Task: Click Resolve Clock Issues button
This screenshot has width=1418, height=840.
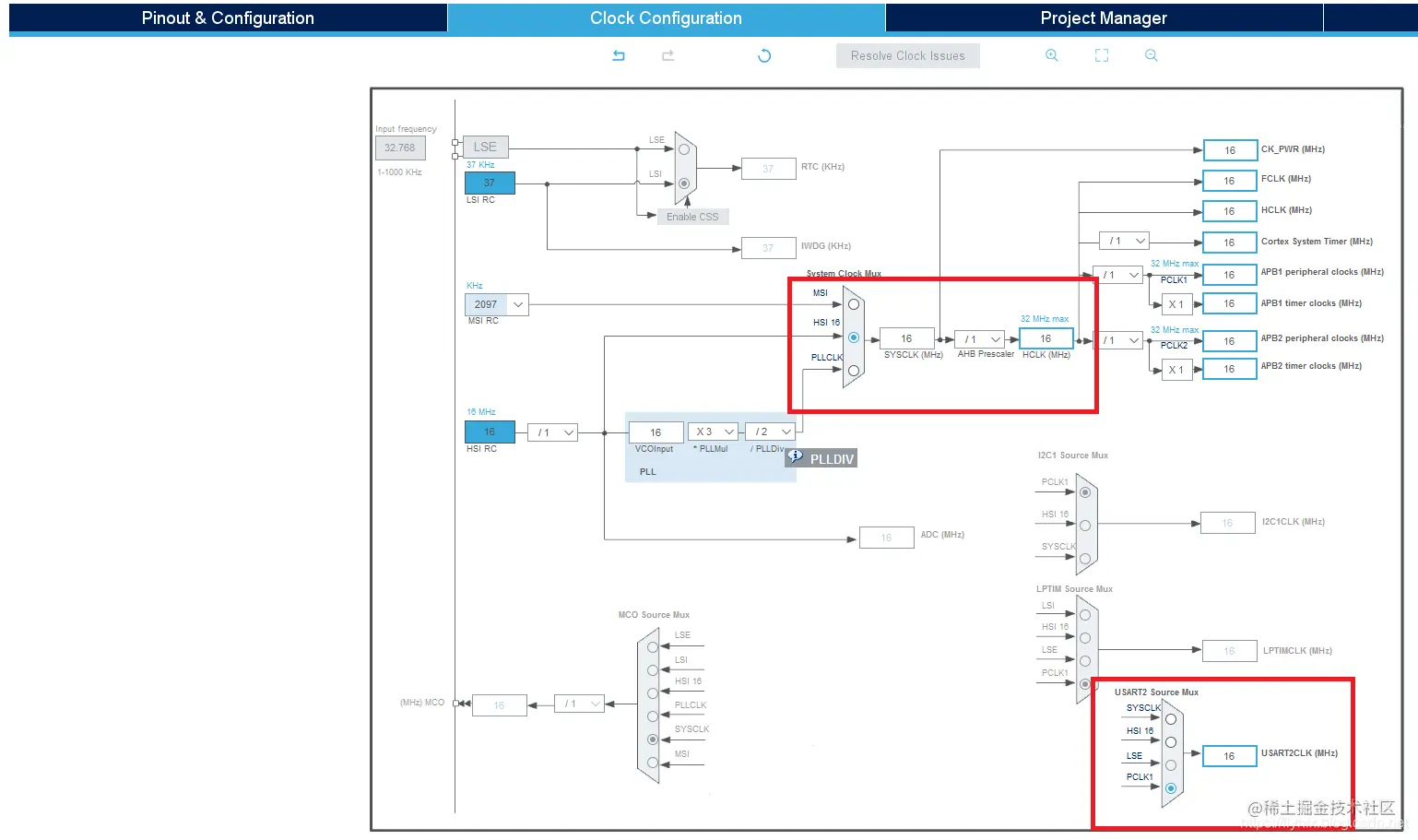Action: click(908, 55)
